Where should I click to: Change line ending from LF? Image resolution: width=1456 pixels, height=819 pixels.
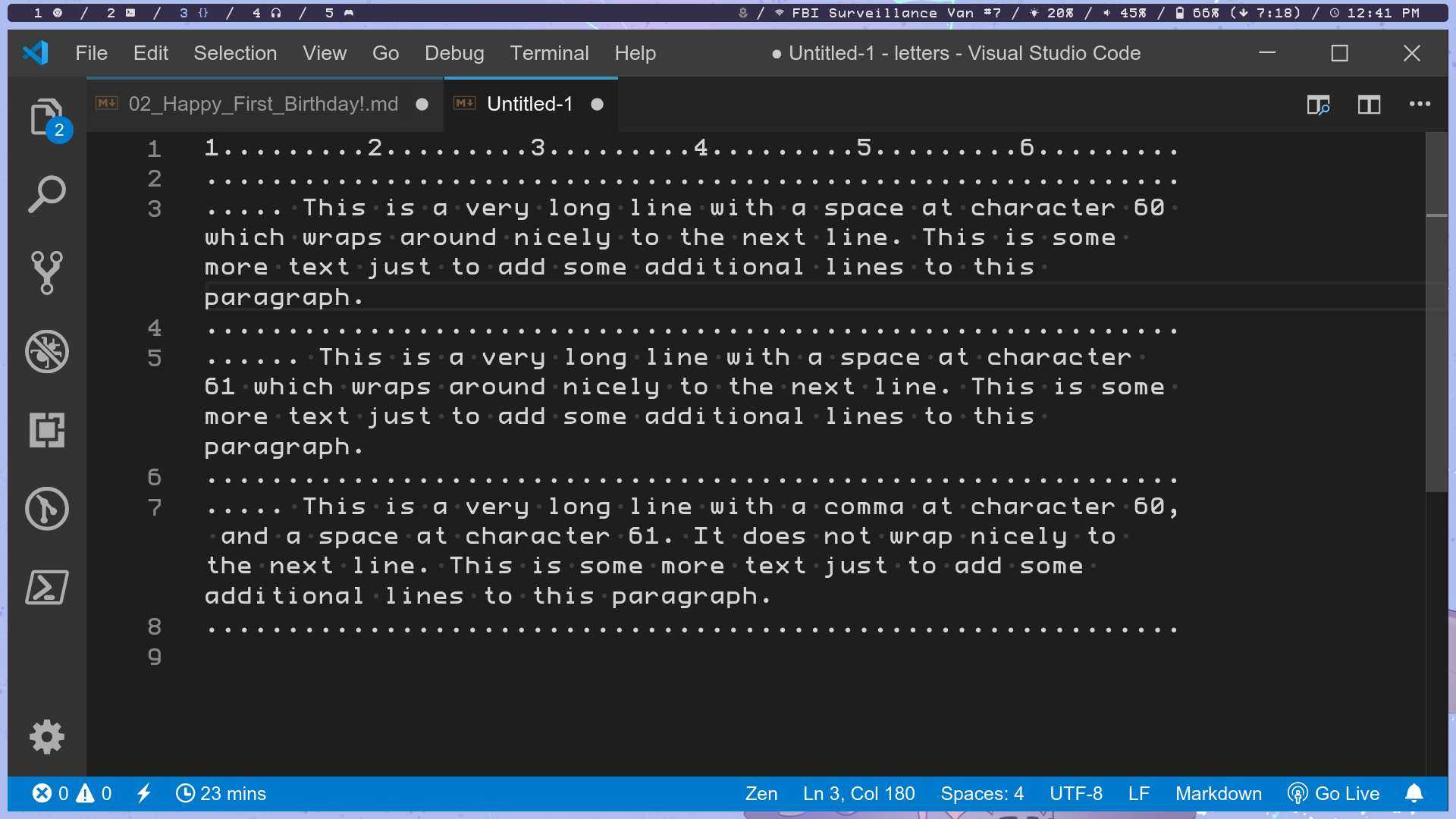click(x=1138, y=793)
